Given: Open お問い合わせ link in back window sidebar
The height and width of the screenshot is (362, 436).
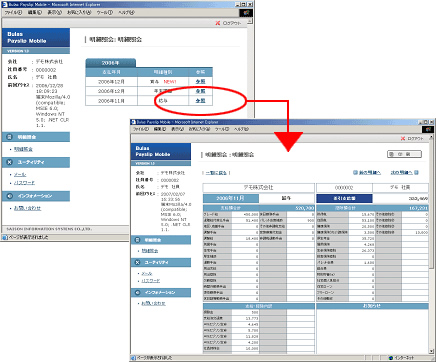Looking at the screenshot, I should 27,208.
